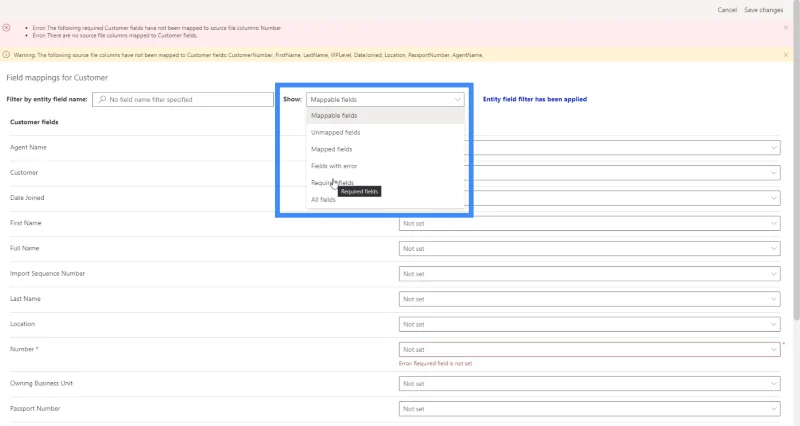Collapse the Show dropdown combo box
Screen dimensions: 800x426
point(385,99)
